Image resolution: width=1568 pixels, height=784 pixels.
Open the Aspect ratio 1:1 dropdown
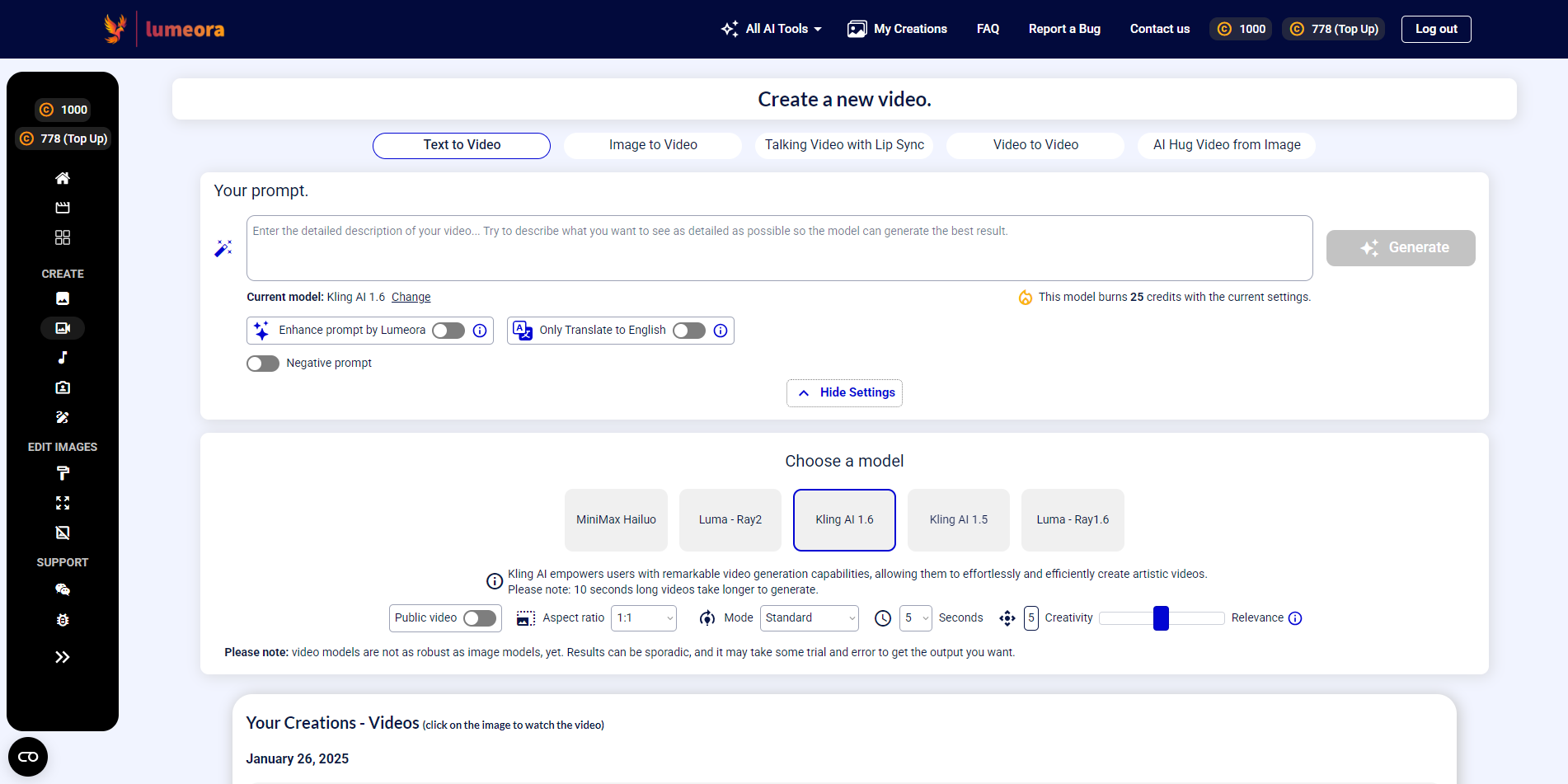pyautogui.click(x=644, y=618)
